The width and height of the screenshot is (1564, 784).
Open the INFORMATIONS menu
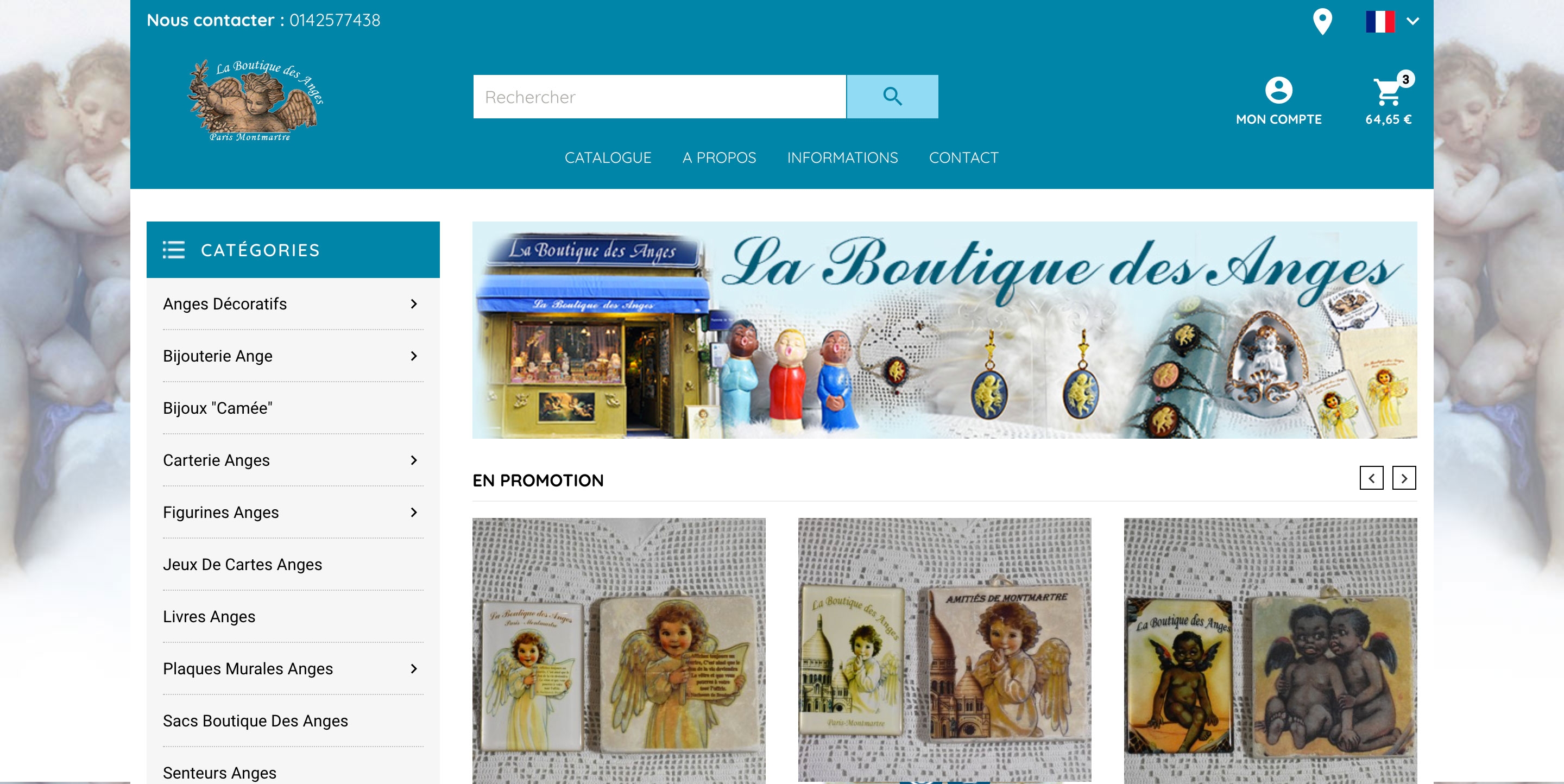pyautogui.click(x=842, y=158)
